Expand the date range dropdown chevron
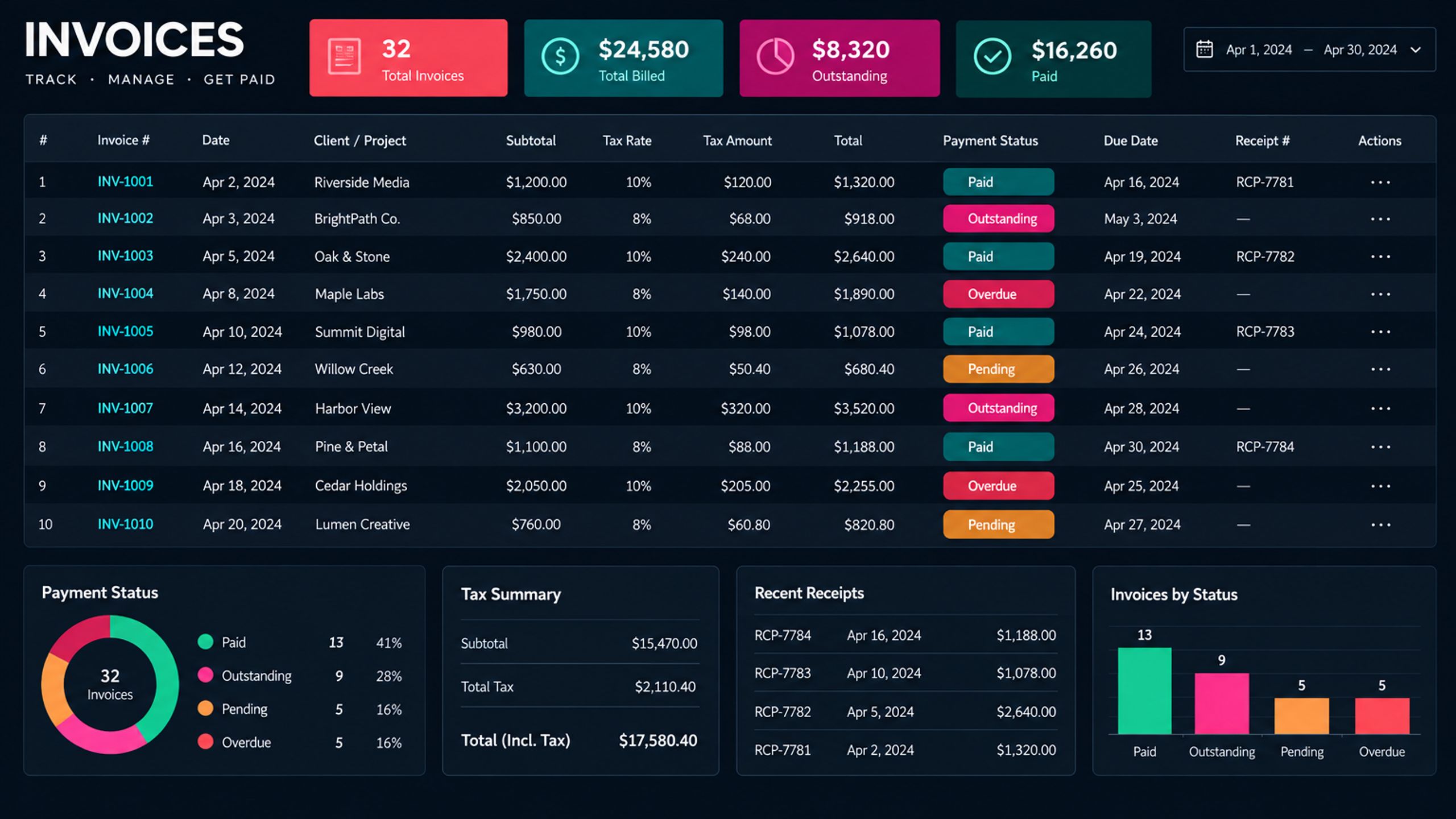1456x819 pixels. (x=1416, y=50)
